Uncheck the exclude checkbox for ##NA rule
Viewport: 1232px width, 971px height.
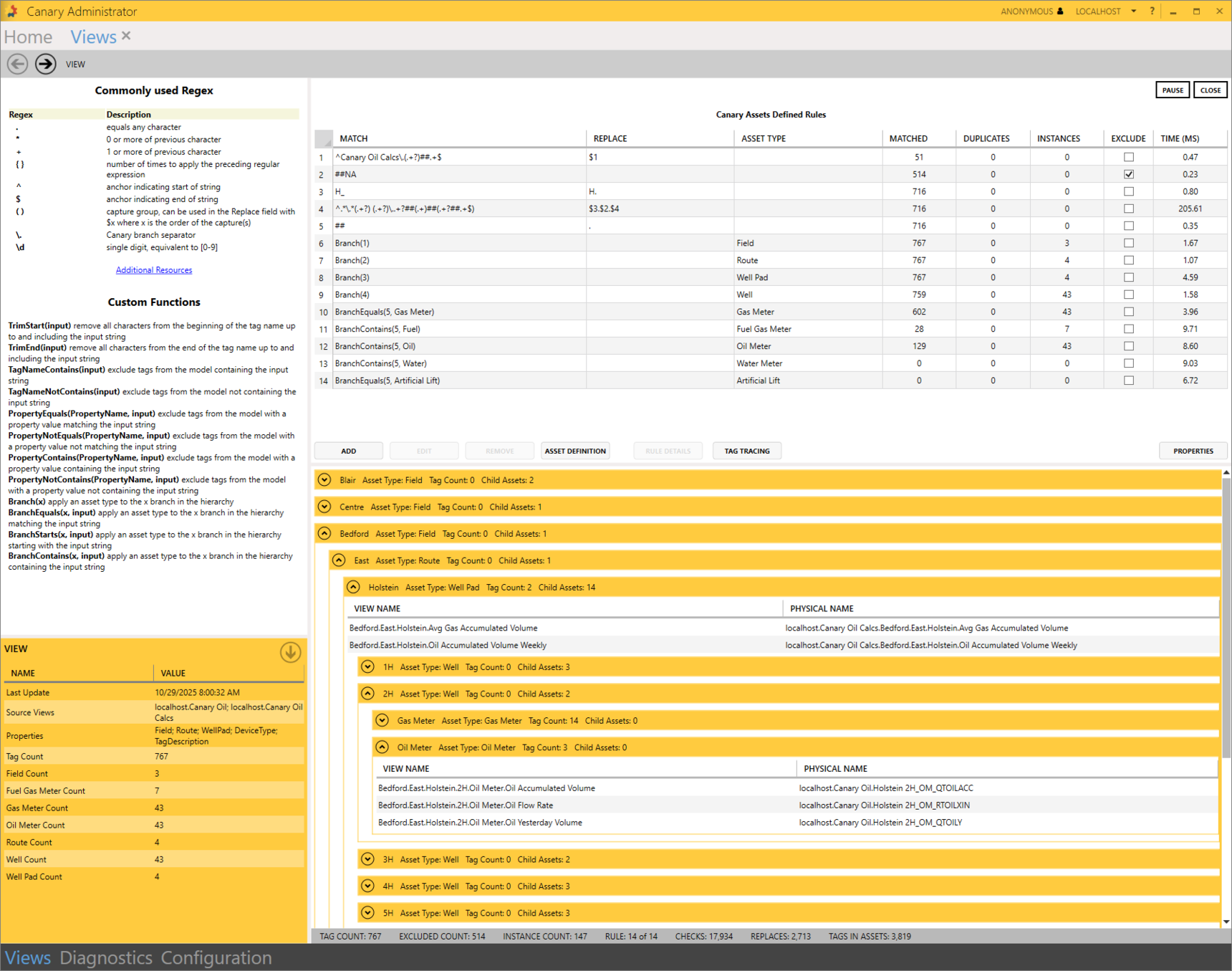(1128, 174)
